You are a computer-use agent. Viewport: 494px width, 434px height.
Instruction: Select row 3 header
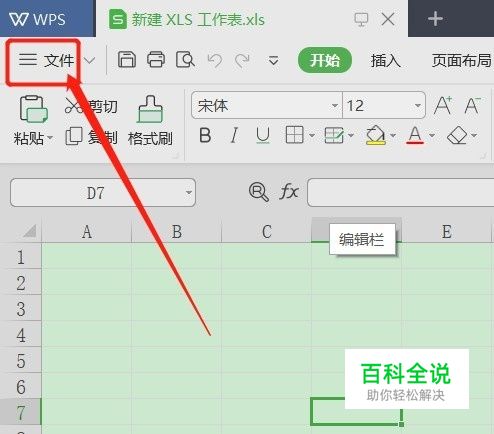coord(21,309)
